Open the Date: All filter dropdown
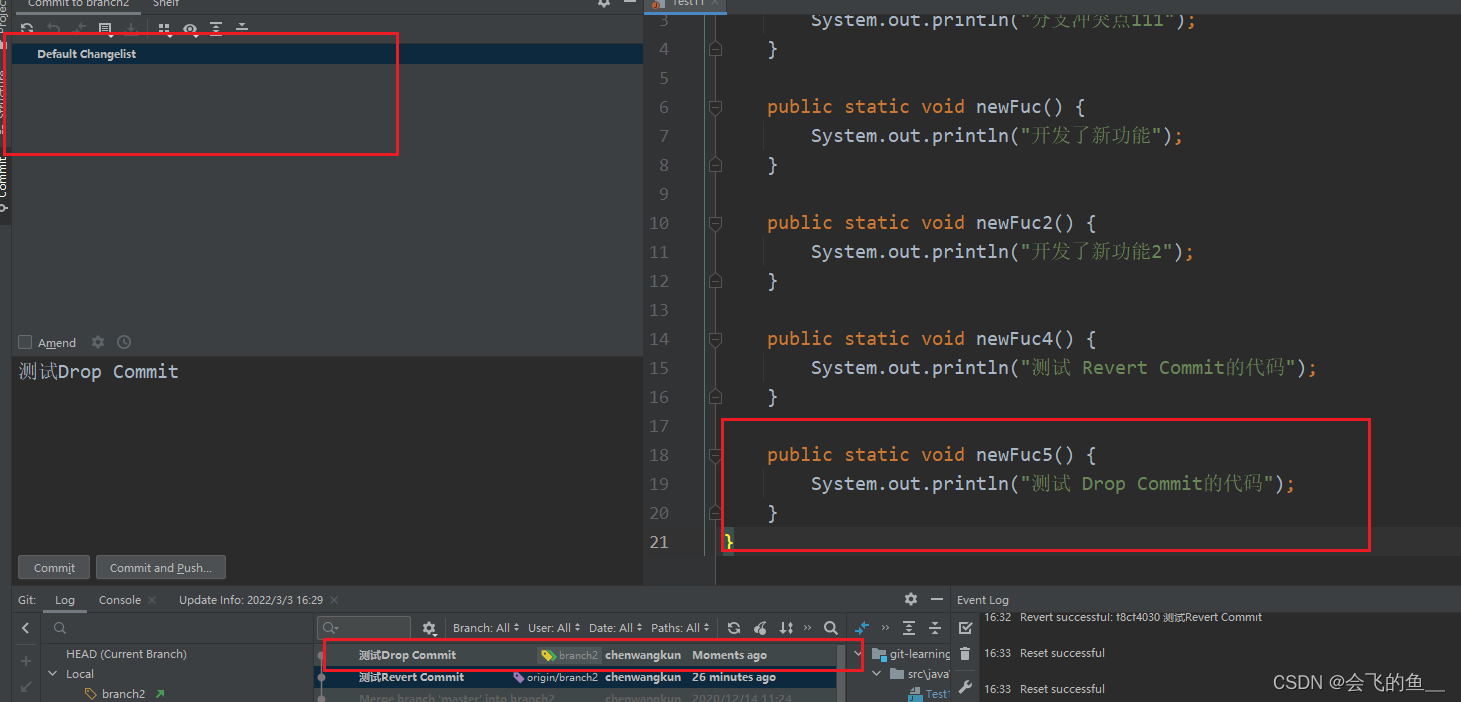The image size is (1461, 702). [x=616, y=628]
